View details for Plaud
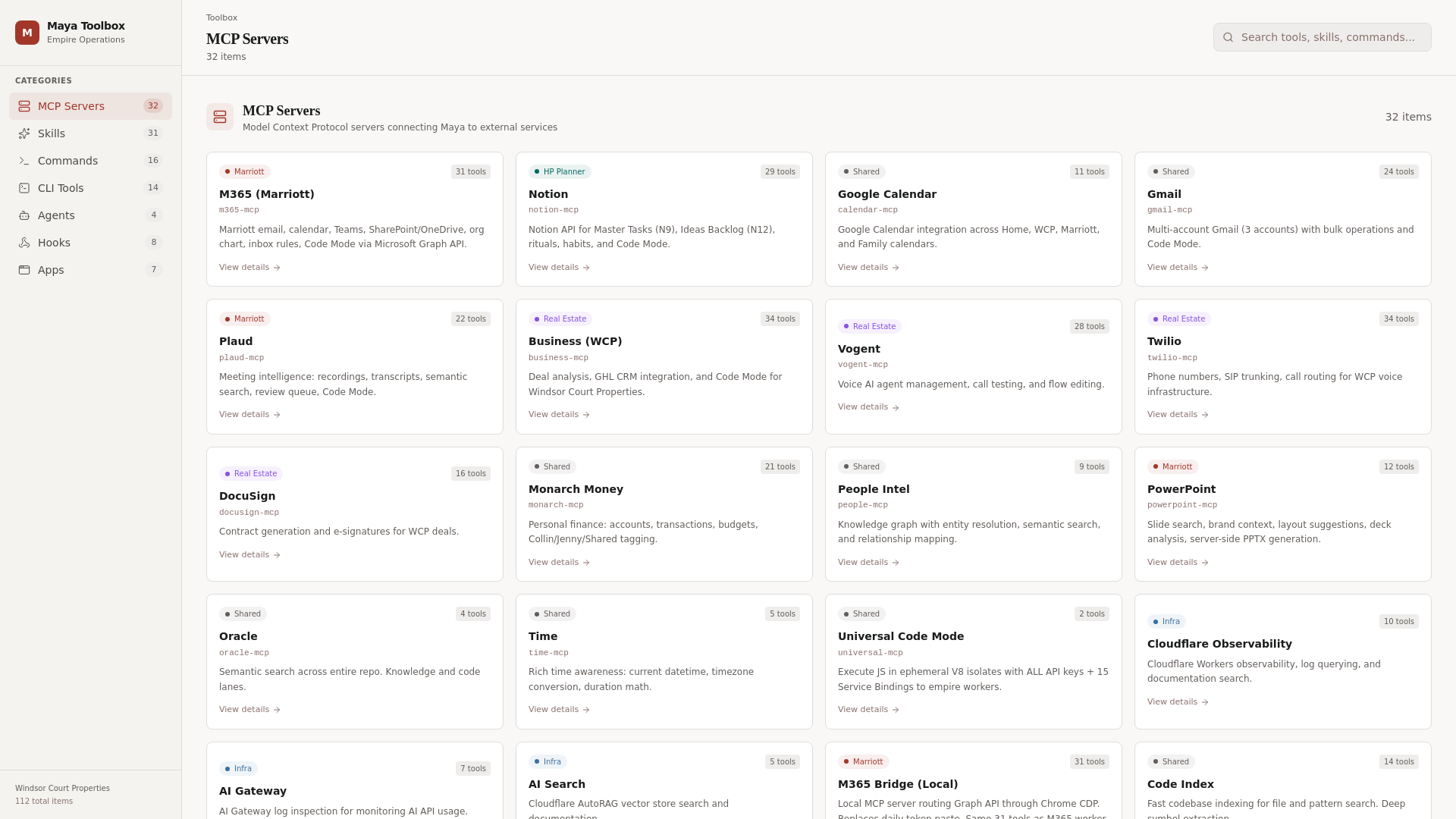Viewport: 1456px width, 819px height. (x=249, y=415)
